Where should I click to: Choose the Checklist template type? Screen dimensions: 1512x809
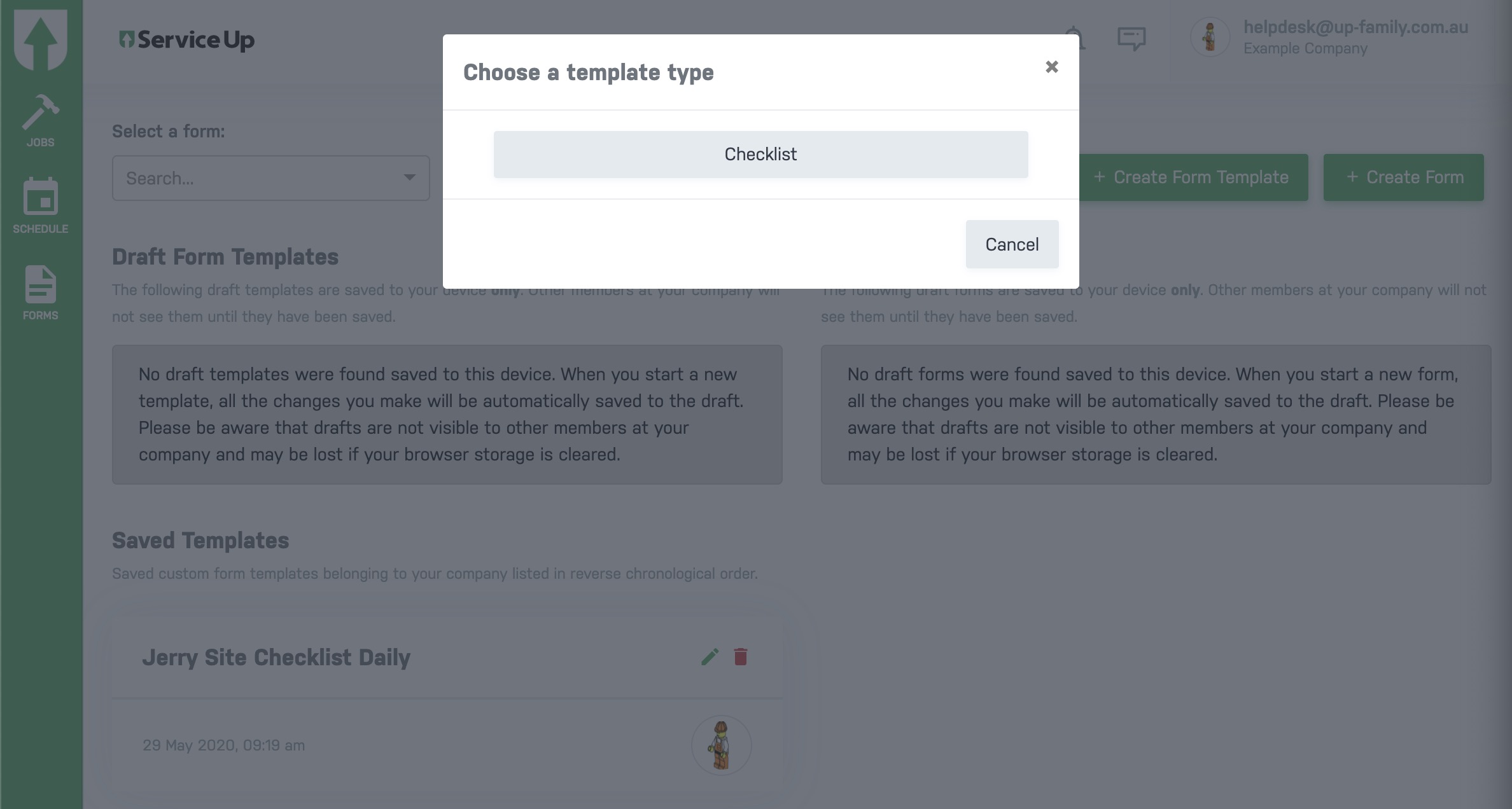760,155
